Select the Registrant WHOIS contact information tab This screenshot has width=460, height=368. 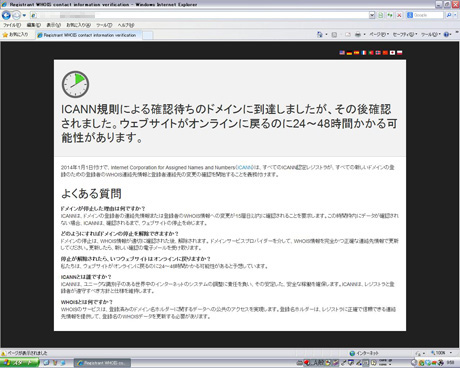pyautogui.click(x=89, y=35)
